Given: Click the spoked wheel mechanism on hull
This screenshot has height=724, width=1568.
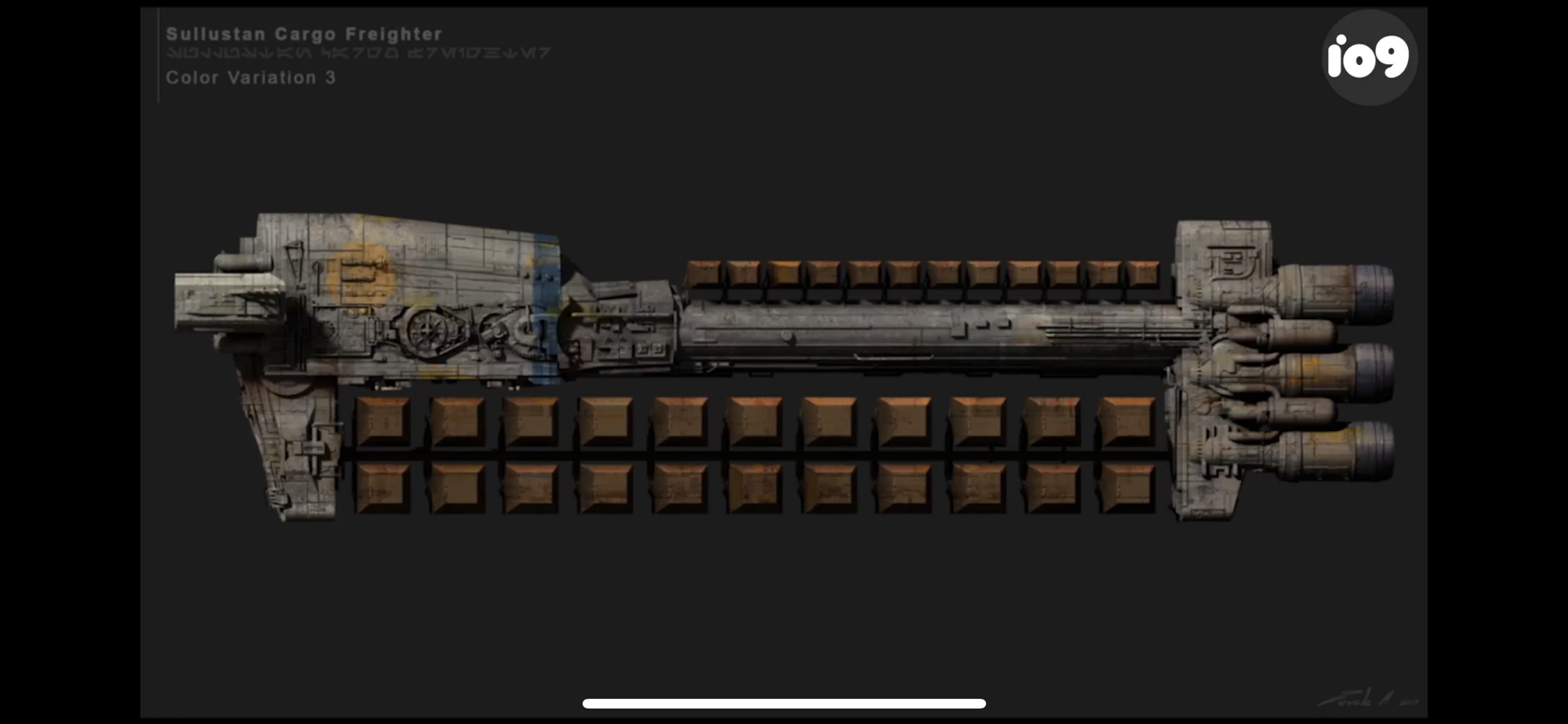Looking at the screenshot, I should [427, 332].
